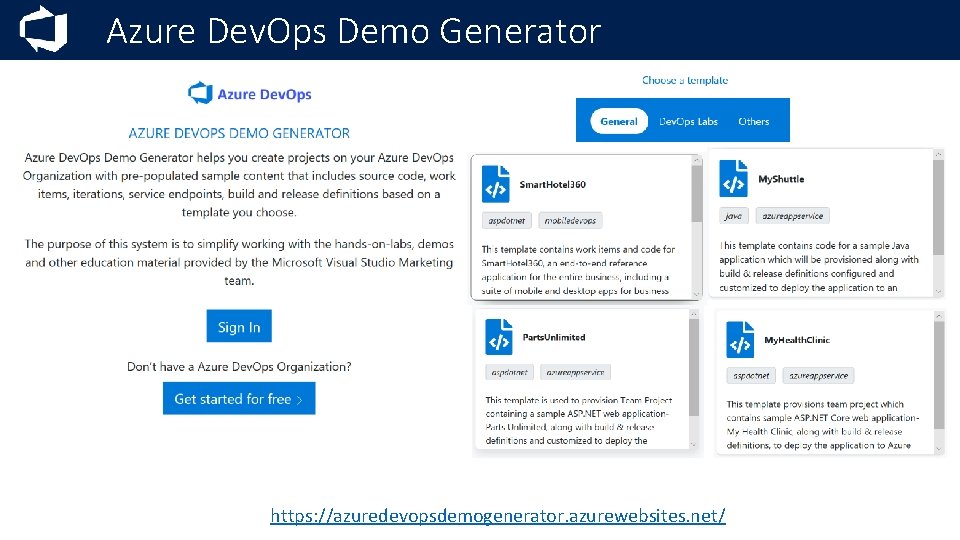Image resolution: width=960 pixels, height=540 pixels.
Task: Click the scroll-down arrow on MyShuttle card
Action: pyautogui.click(x=939, y=292)
